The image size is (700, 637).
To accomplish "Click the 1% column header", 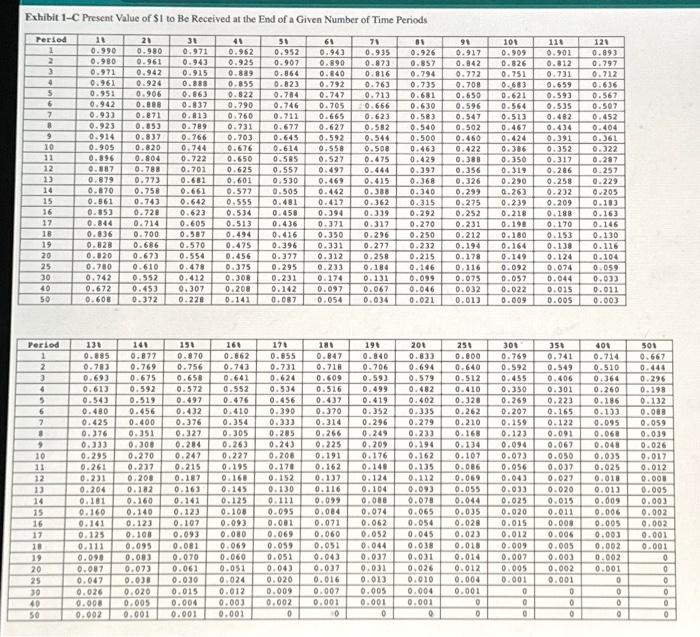I will pos(103,40).
